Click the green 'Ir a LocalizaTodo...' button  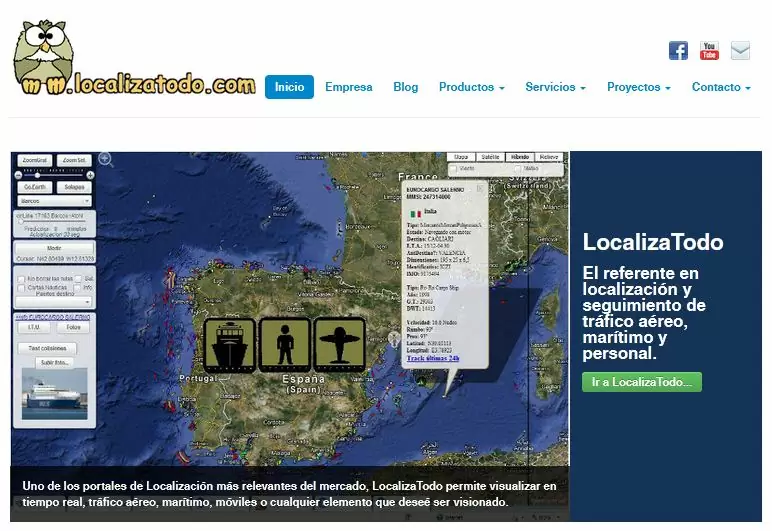[642, 382]
